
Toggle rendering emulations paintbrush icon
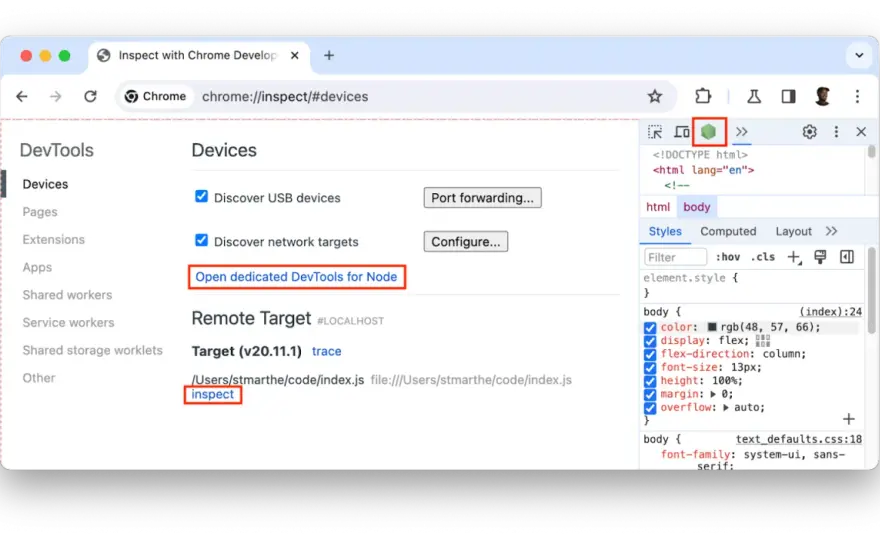coord(821,257)
